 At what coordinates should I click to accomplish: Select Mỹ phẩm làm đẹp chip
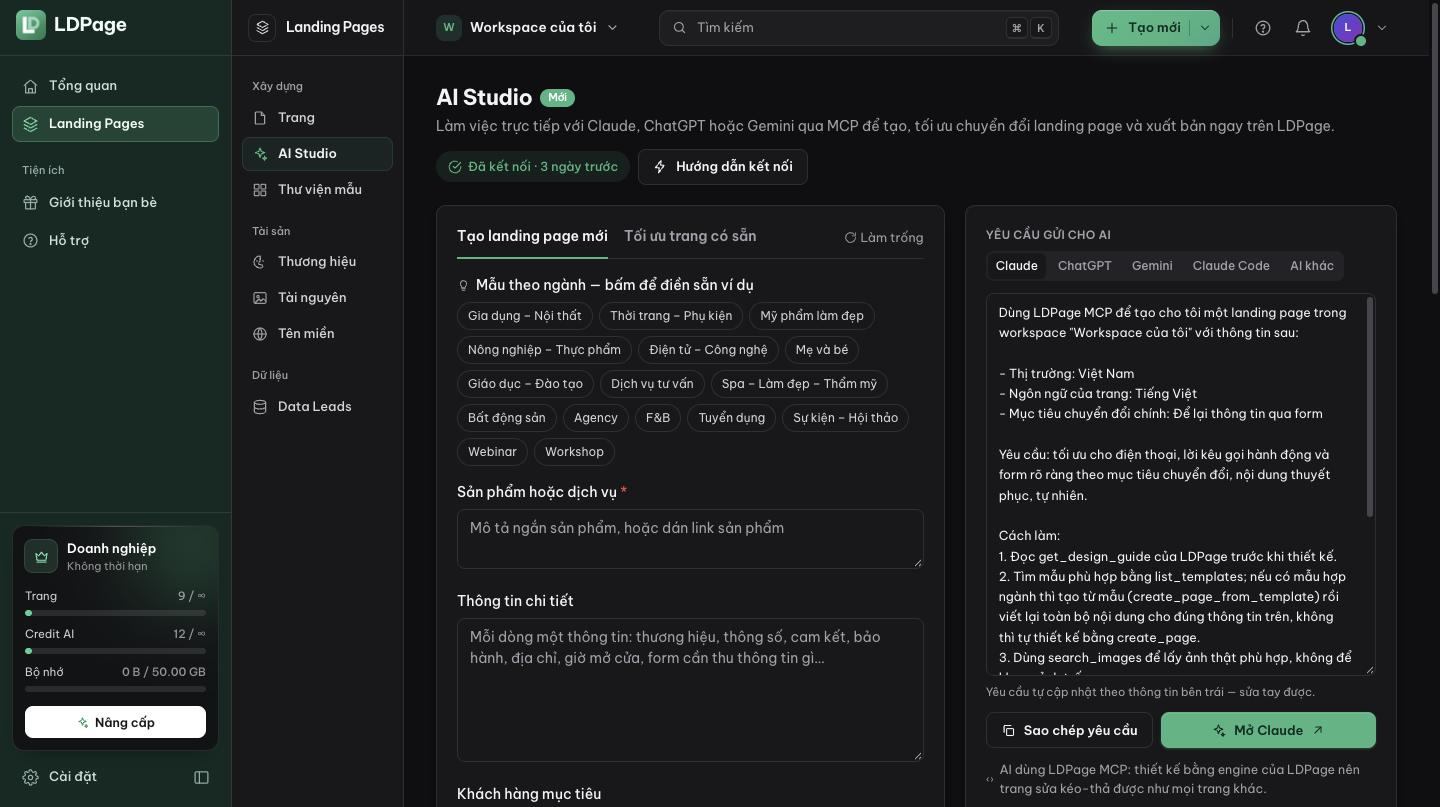812,316
